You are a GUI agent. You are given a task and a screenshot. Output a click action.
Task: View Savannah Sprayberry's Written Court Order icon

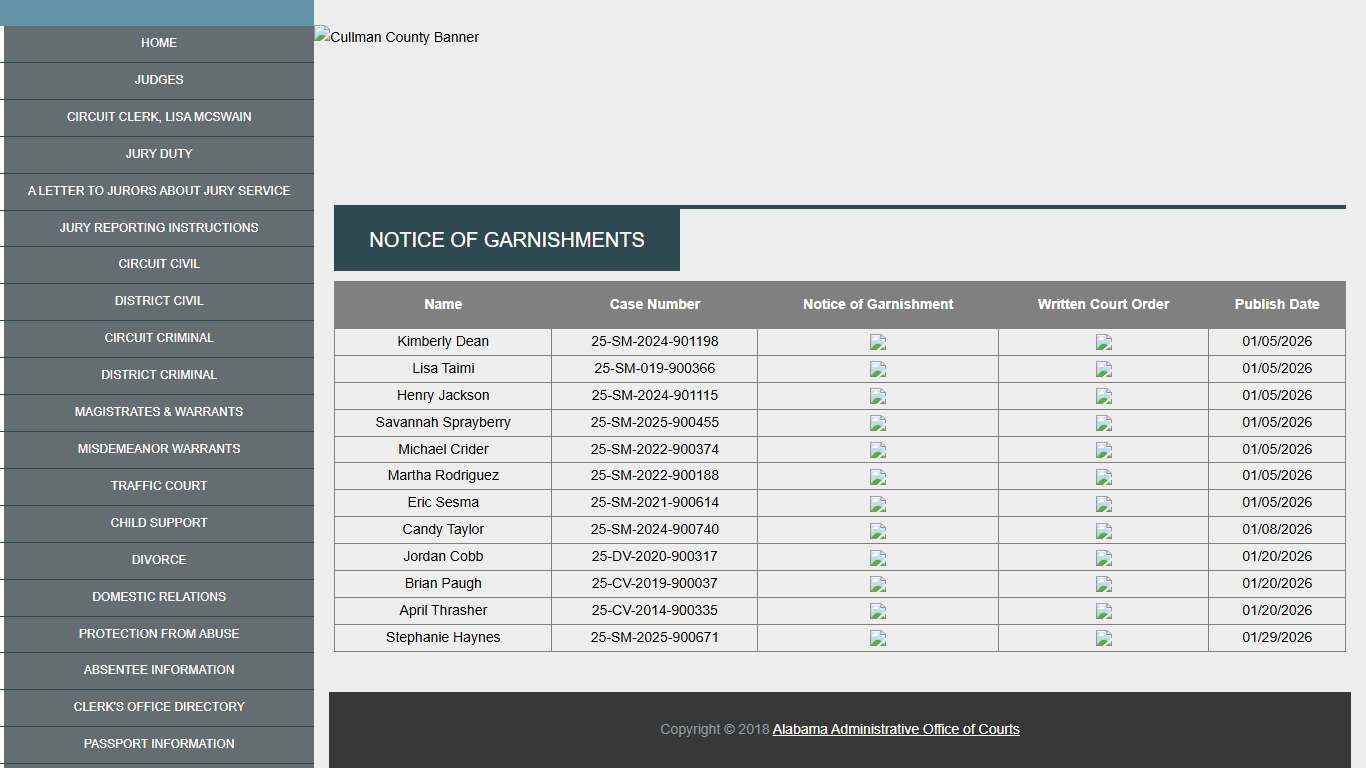pyautogui.click(x=1103, y=423)
